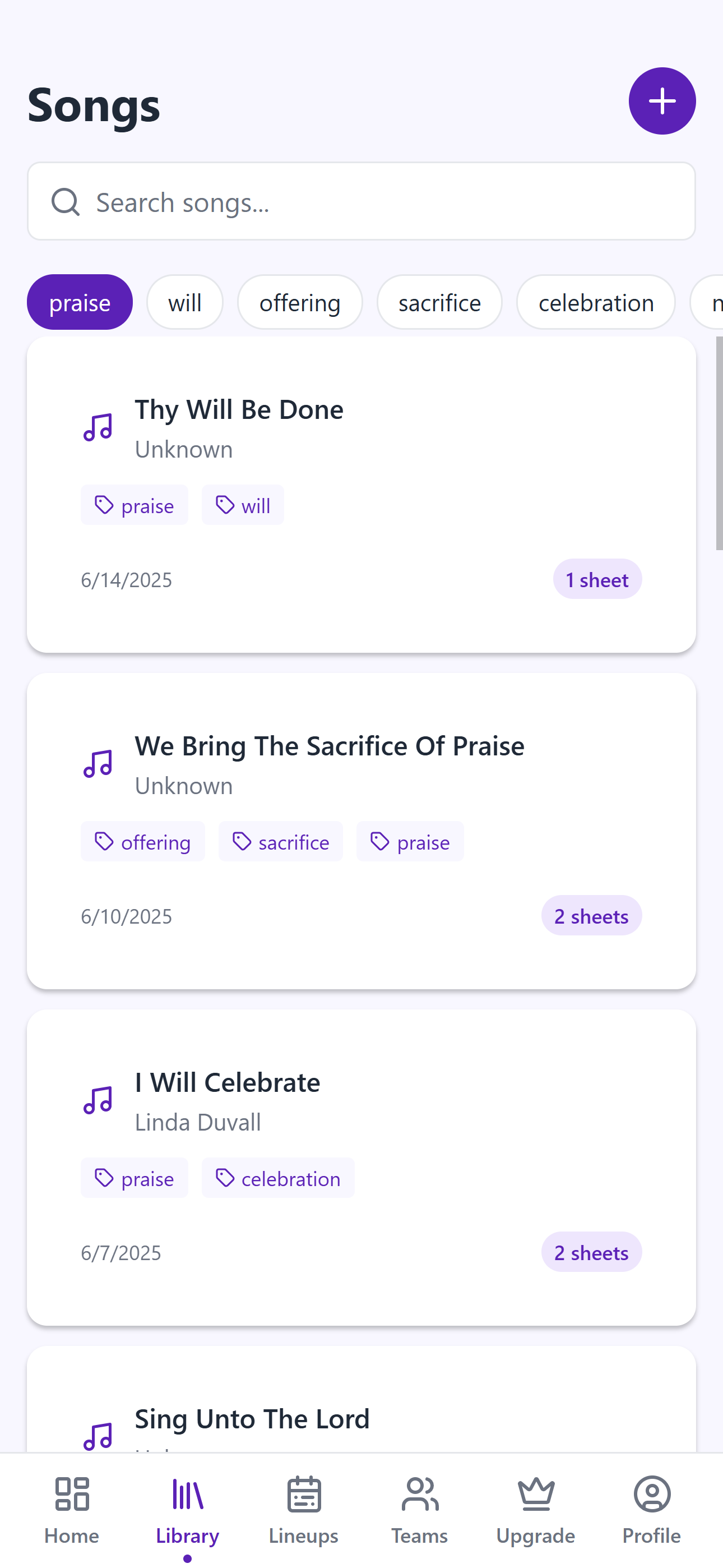The image size is (723, 1568).
Task: Click music note icon beside Thy Will Be Done
Action: tap(98, 427)
